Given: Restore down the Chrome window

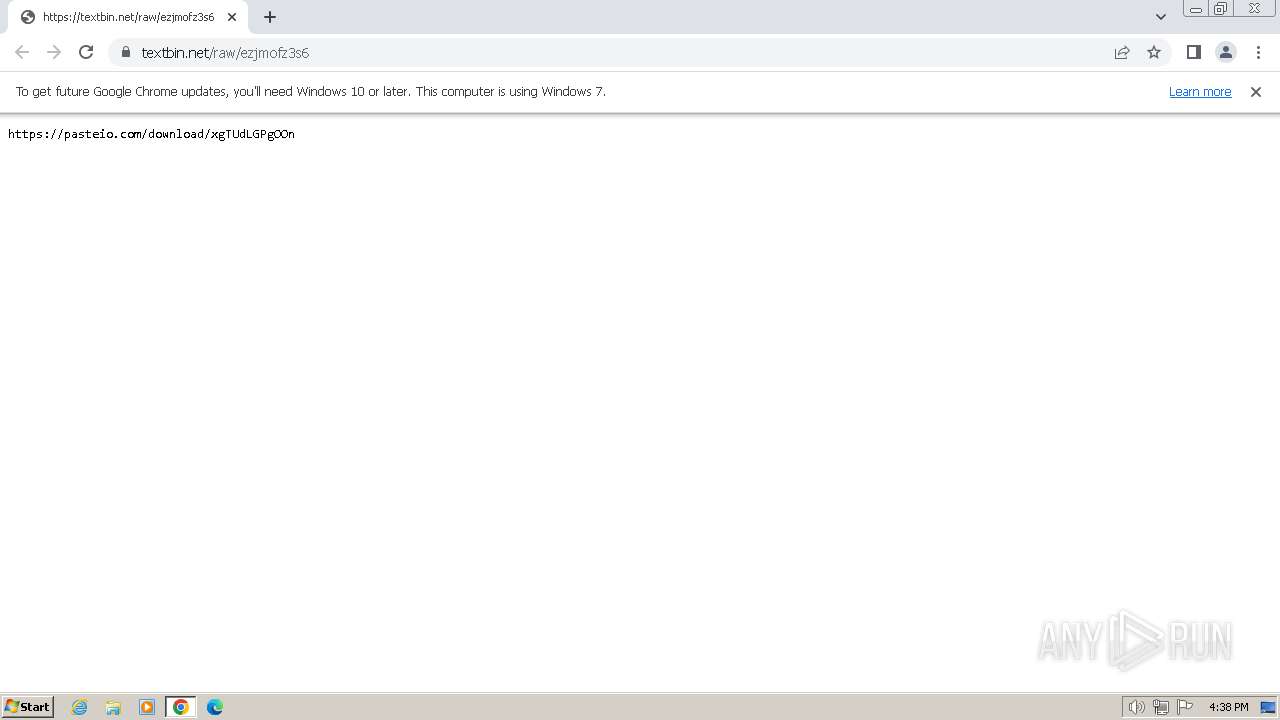Looking at the screenshot, I should coord(1221,9).
